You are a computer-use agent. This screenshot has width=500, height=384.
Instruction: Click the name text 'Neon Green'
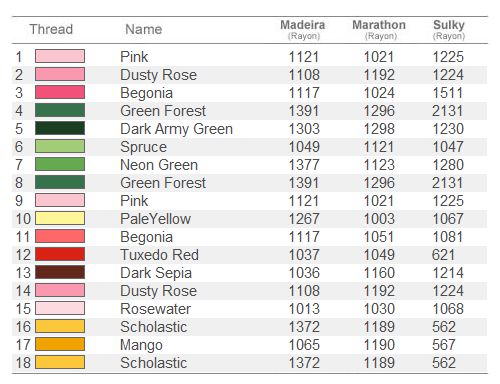coord(159,165)
